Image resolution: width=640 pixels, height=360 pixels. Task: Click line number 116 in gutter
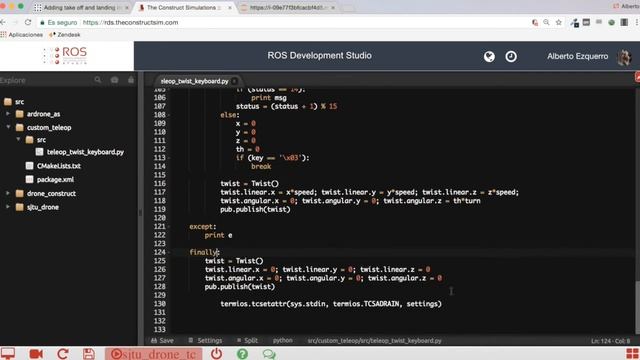160,184
